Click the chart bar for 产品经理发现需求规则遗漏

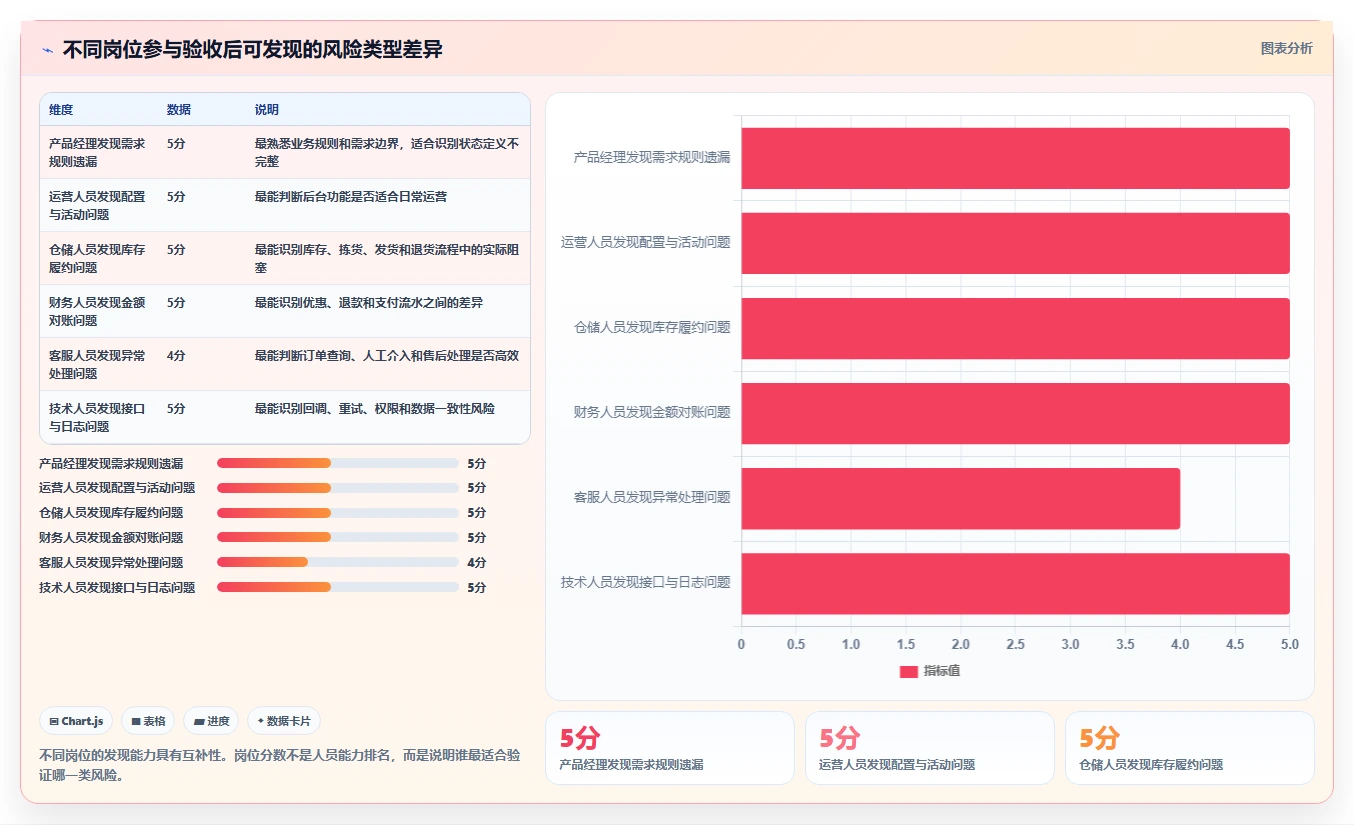click(1015, 158)
